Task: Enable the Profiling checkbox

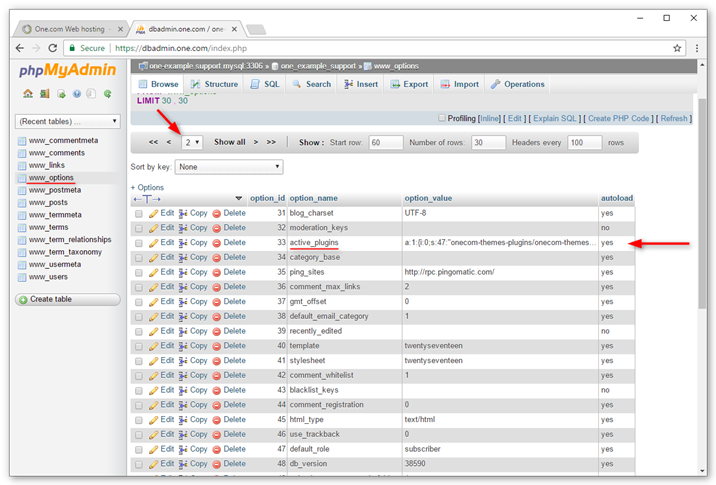Action: [442, 118]
